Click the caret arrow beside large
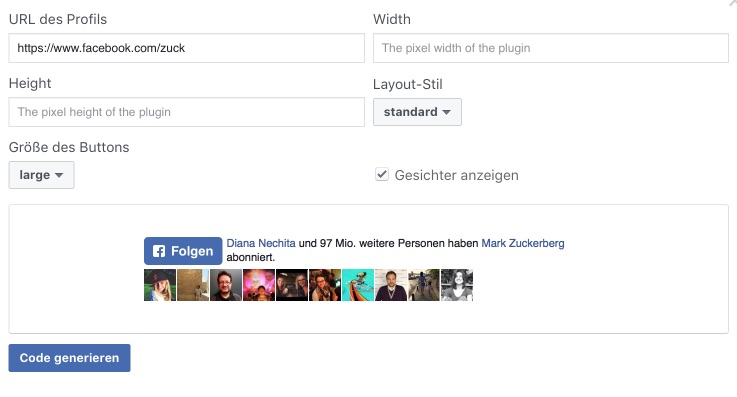Image resolution: width=737 pixels, height=397 pixels. click(59, 175)
